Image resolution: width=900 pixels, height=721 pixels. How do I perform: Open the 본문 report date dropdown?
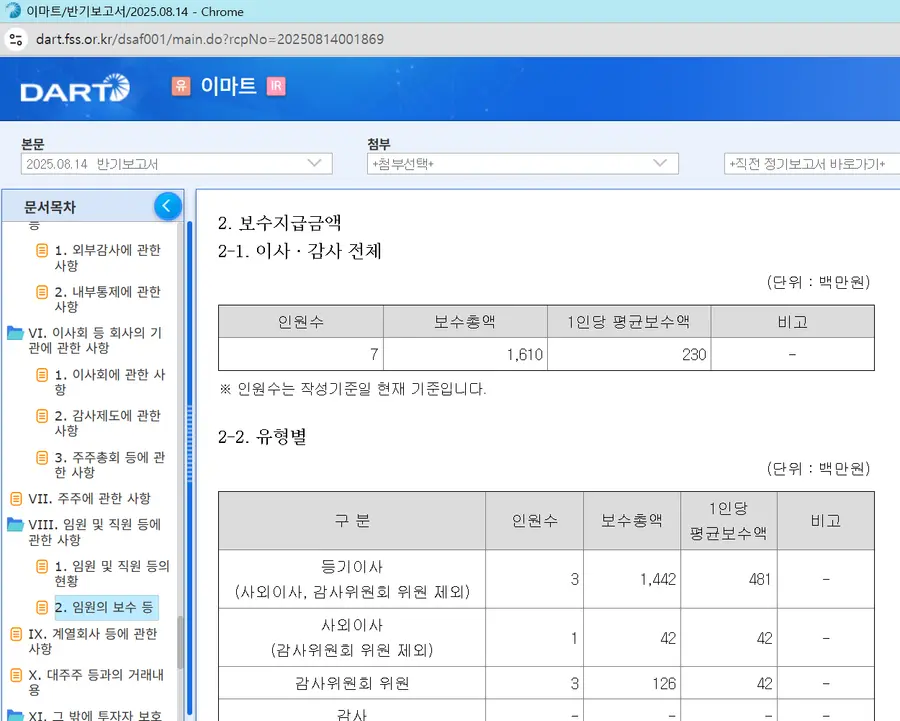coord(176,164)
